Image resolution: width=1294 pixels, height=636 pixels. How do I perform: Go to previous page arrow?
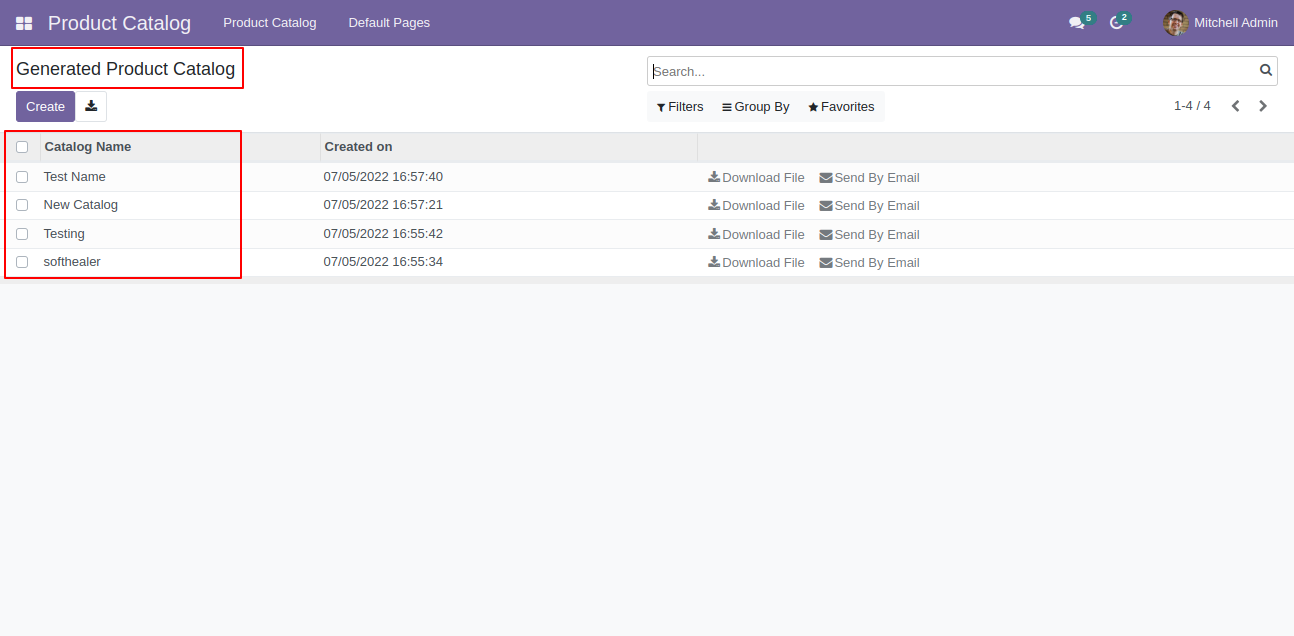click(1236, 106)
